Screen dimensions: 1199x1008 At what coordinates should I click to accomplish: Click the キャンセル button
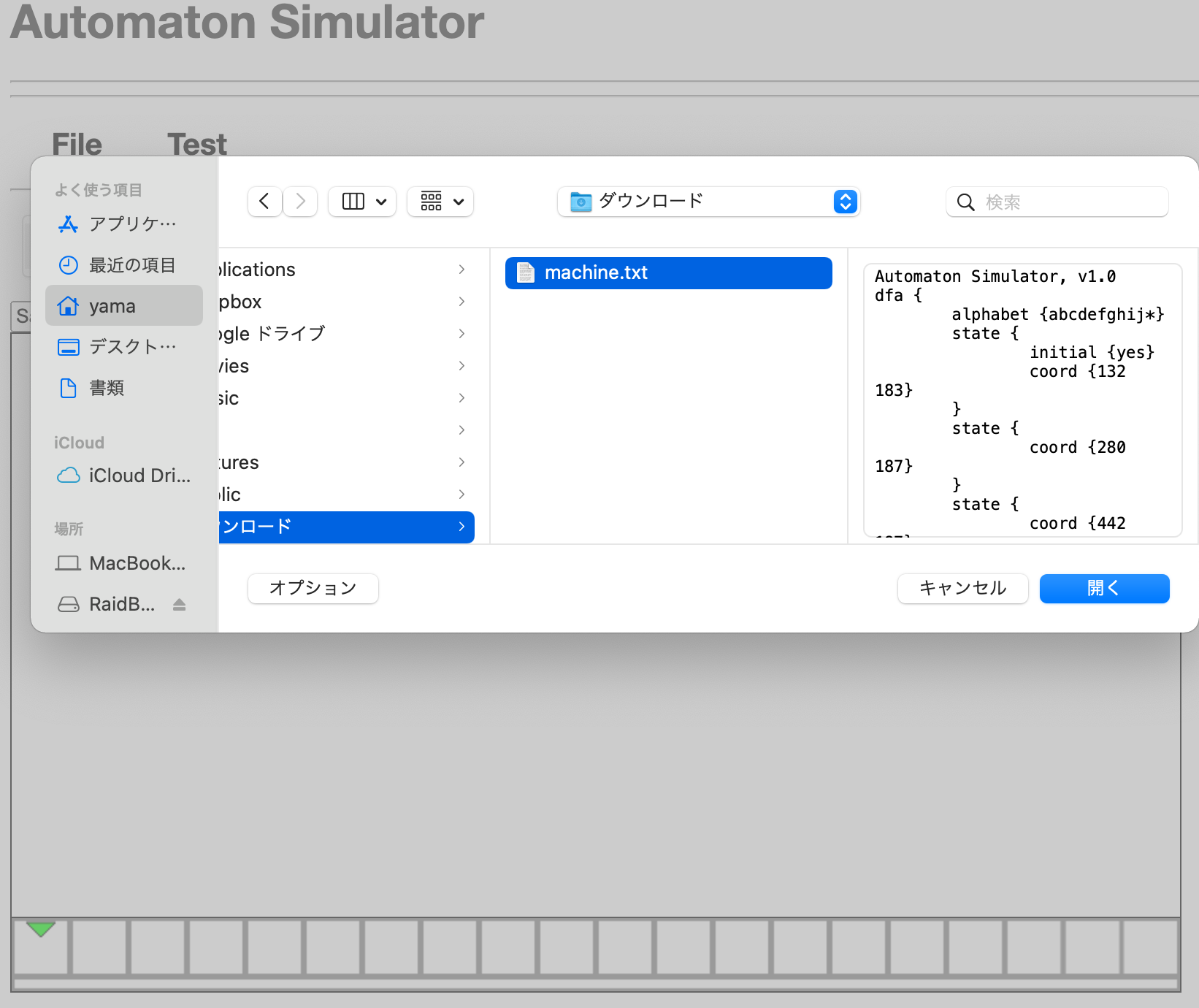point(962,589)
